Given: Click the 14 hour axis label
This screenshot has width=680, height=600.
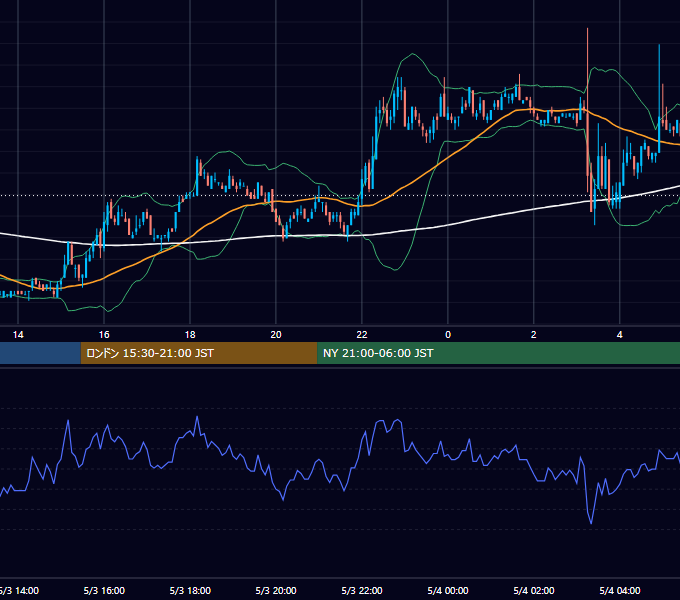Looking at the screenshot, I should (x=18, y=335).
